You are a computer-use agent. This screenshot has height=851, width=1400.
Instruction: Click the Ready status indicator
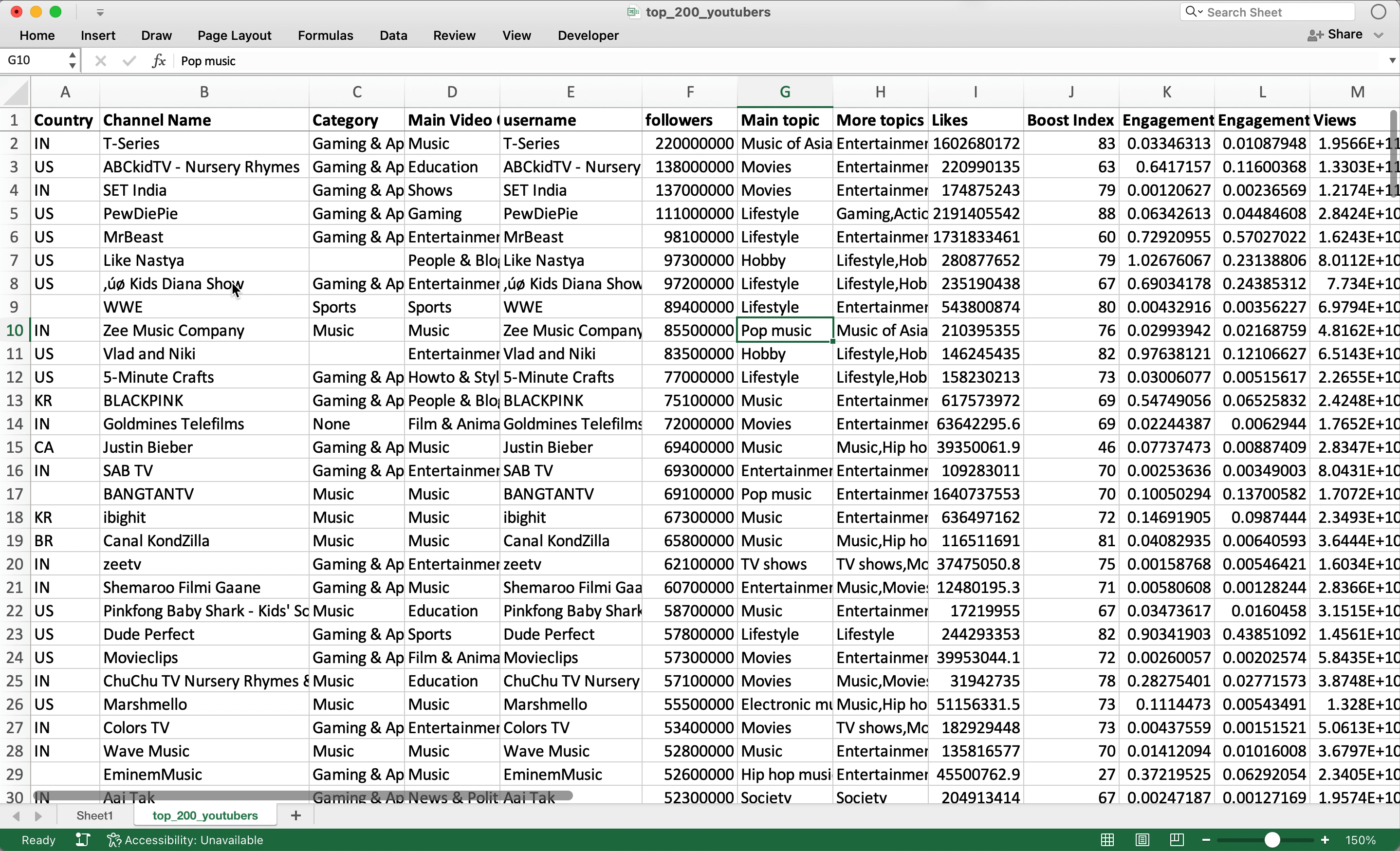tap(38, 840)
